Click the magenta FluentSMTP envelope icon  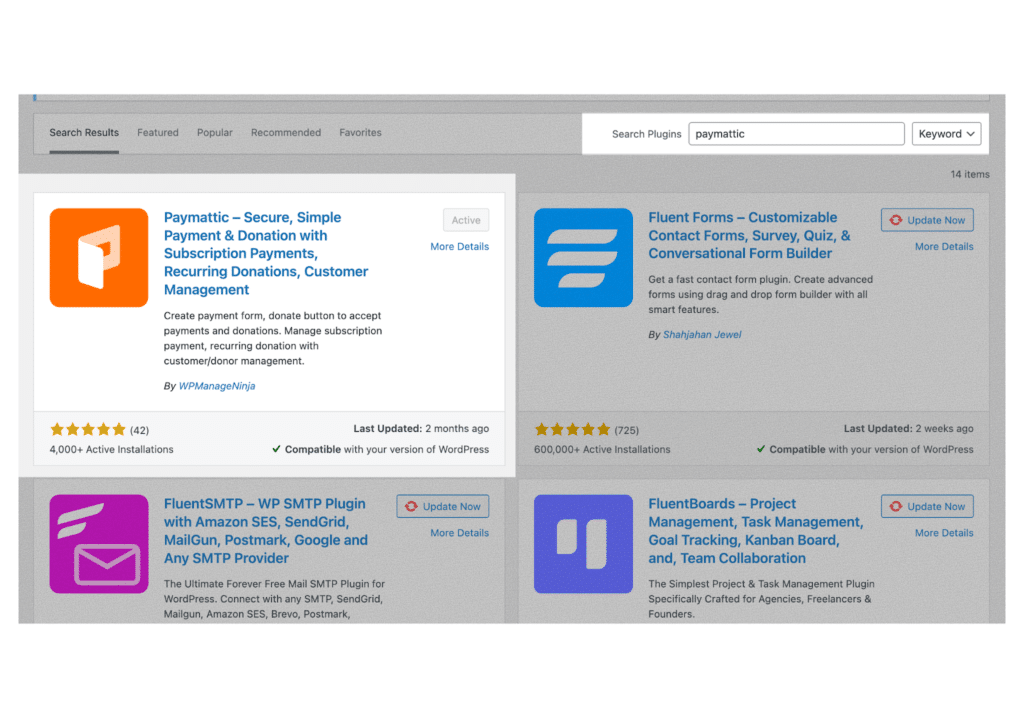pos(99,544)
